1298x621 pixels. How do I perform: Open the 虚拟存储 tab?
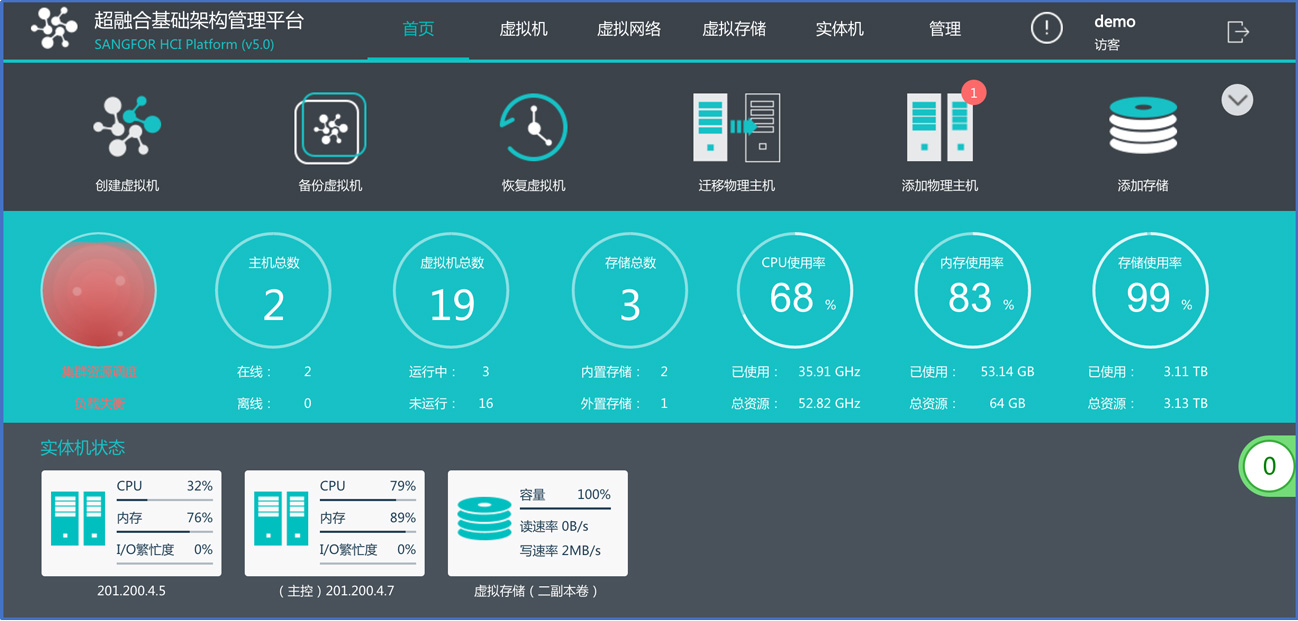(734, 29)
